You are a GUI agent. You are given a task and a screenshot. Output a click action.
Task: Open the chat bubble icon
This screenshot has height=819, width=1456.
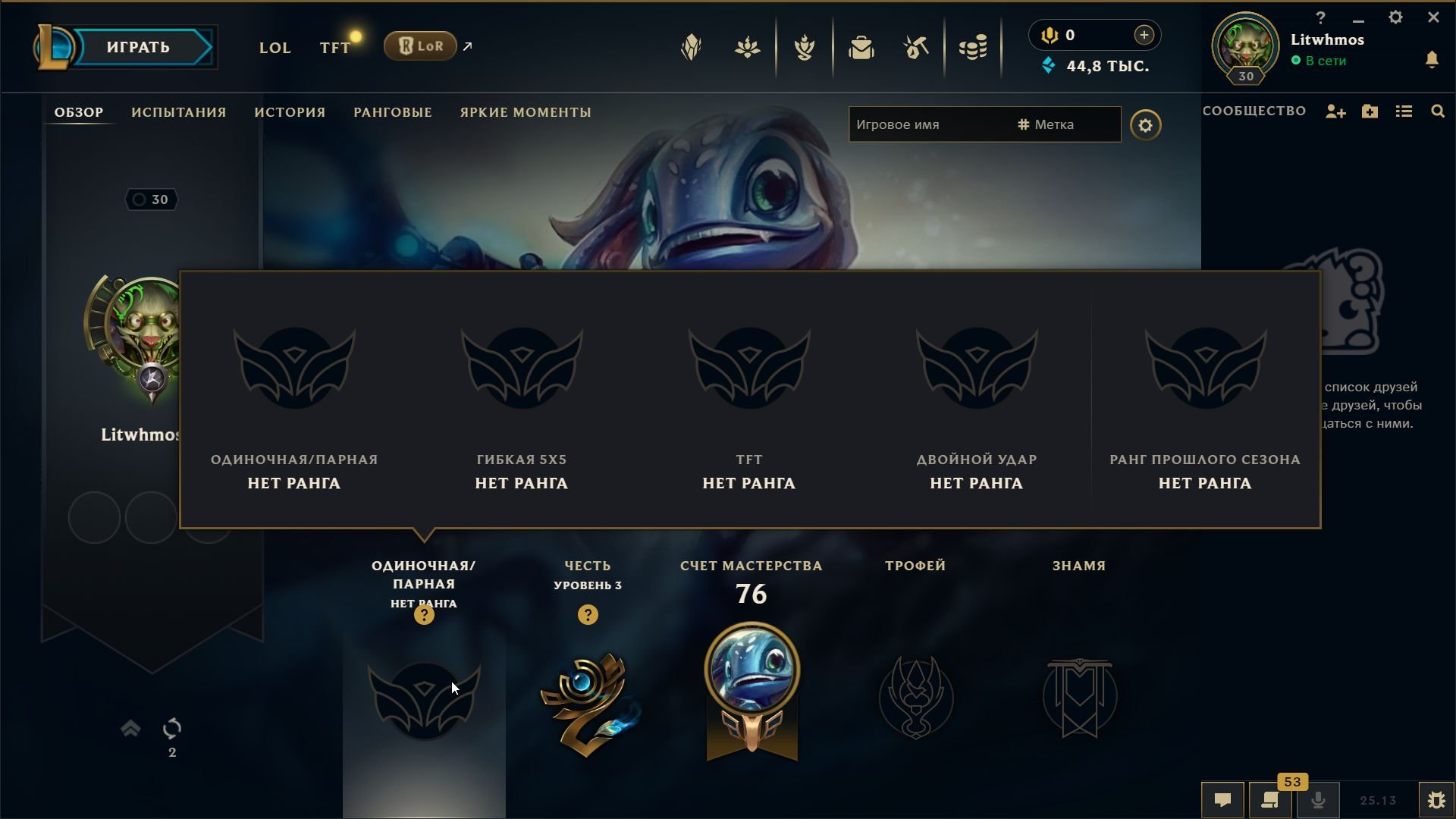pyautogui.click(x=1222, y=800)
